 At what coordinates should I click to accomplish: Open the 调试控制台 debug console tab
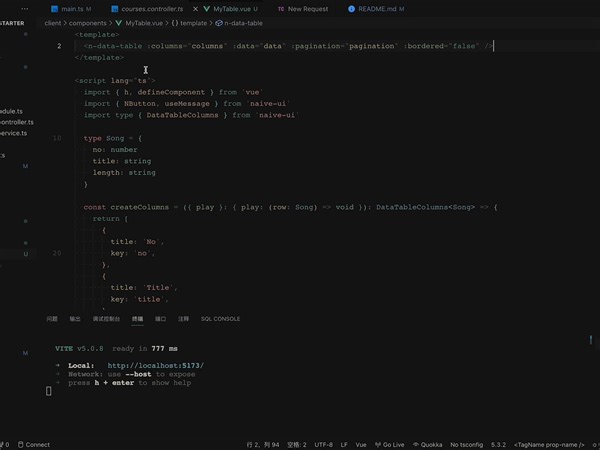[106, 319]
